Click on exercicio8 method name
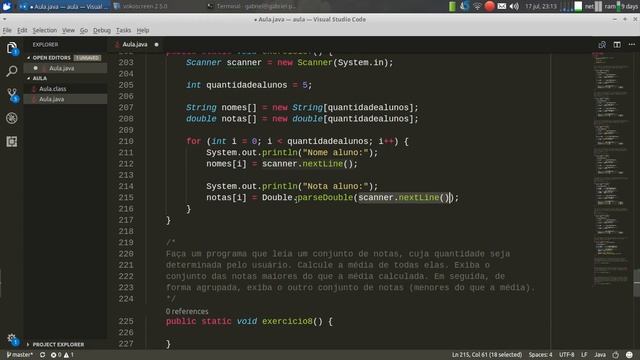This screenshot has height=360, width=640. pos(287,321)
